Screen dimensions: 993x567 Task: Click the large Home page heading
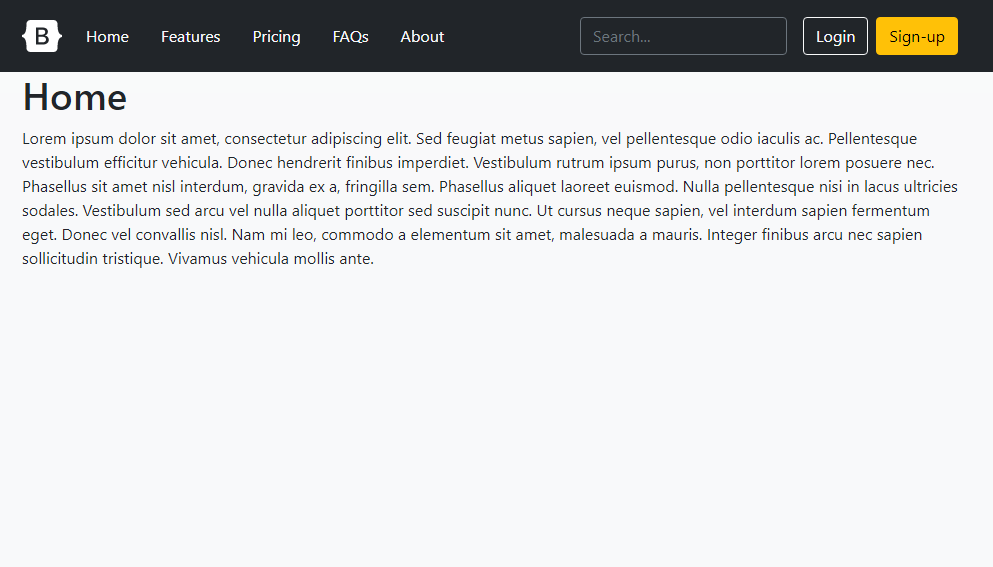click(75, 98)
